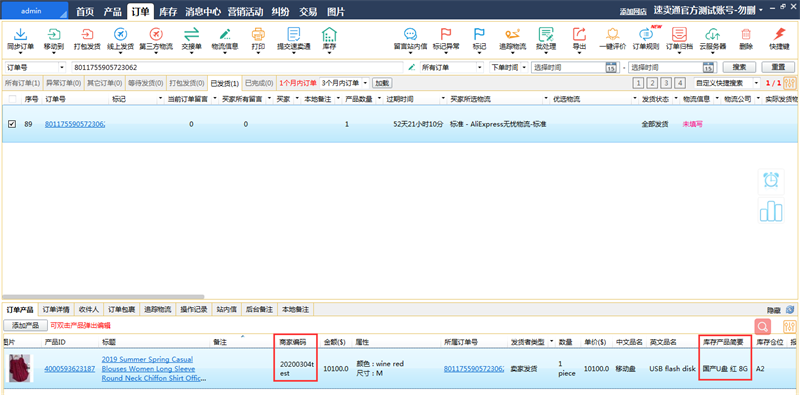800x395 pixels.
Task: Open product ID 4000593623187 link
Action: pyautogui.click(x=69, y=368)
